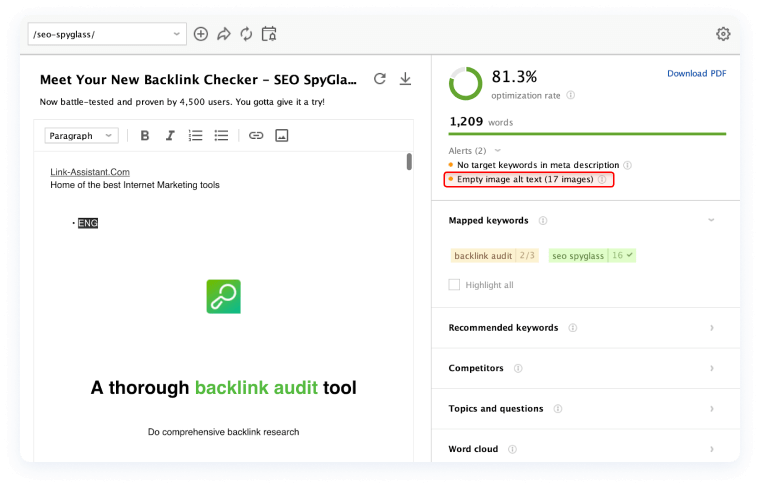Toggle bold formatting in the editor
Viewport: 760px width, 487px height.
[x=145, y=136]
